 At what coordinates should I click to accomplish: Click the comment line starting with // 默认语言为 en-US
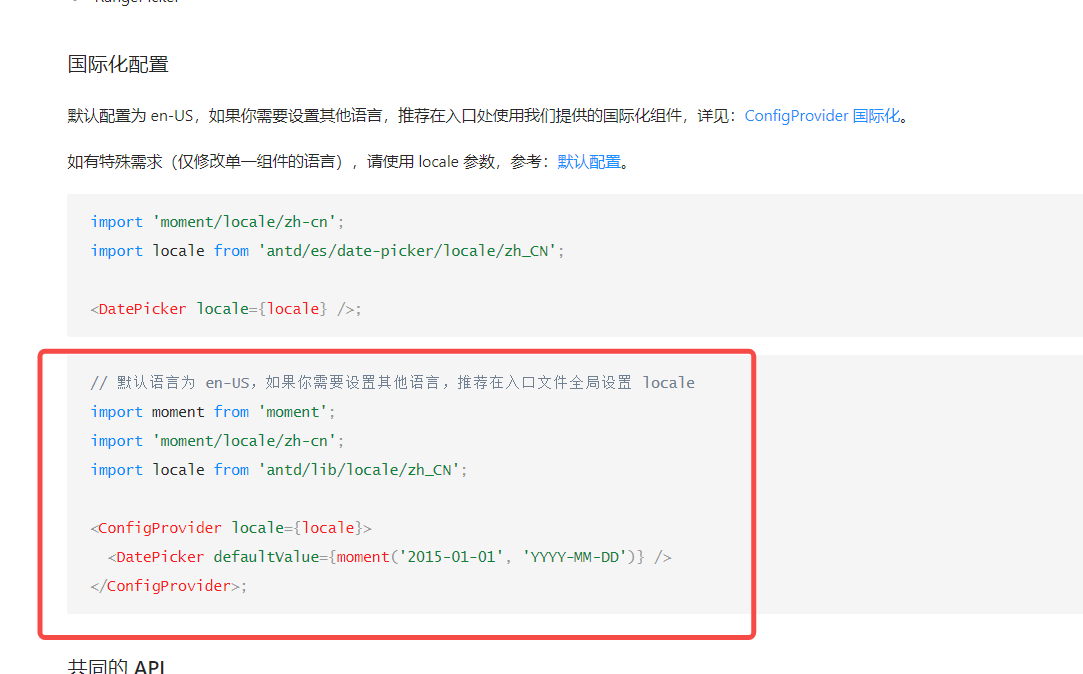tap(392, 383)
